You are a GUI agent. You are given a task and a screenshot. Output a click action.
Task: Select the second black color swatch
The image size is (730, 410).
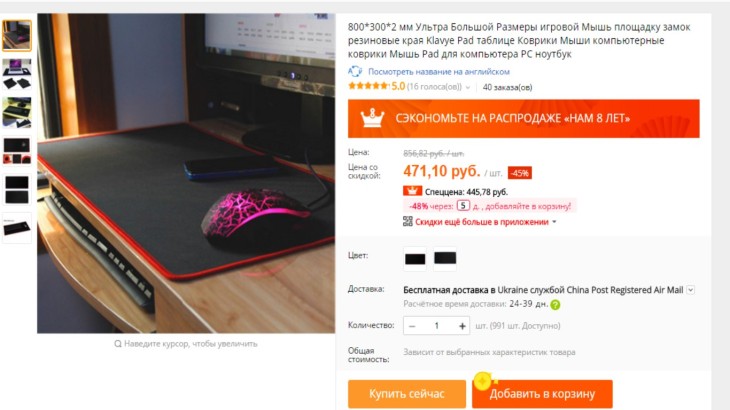[445, 259]
